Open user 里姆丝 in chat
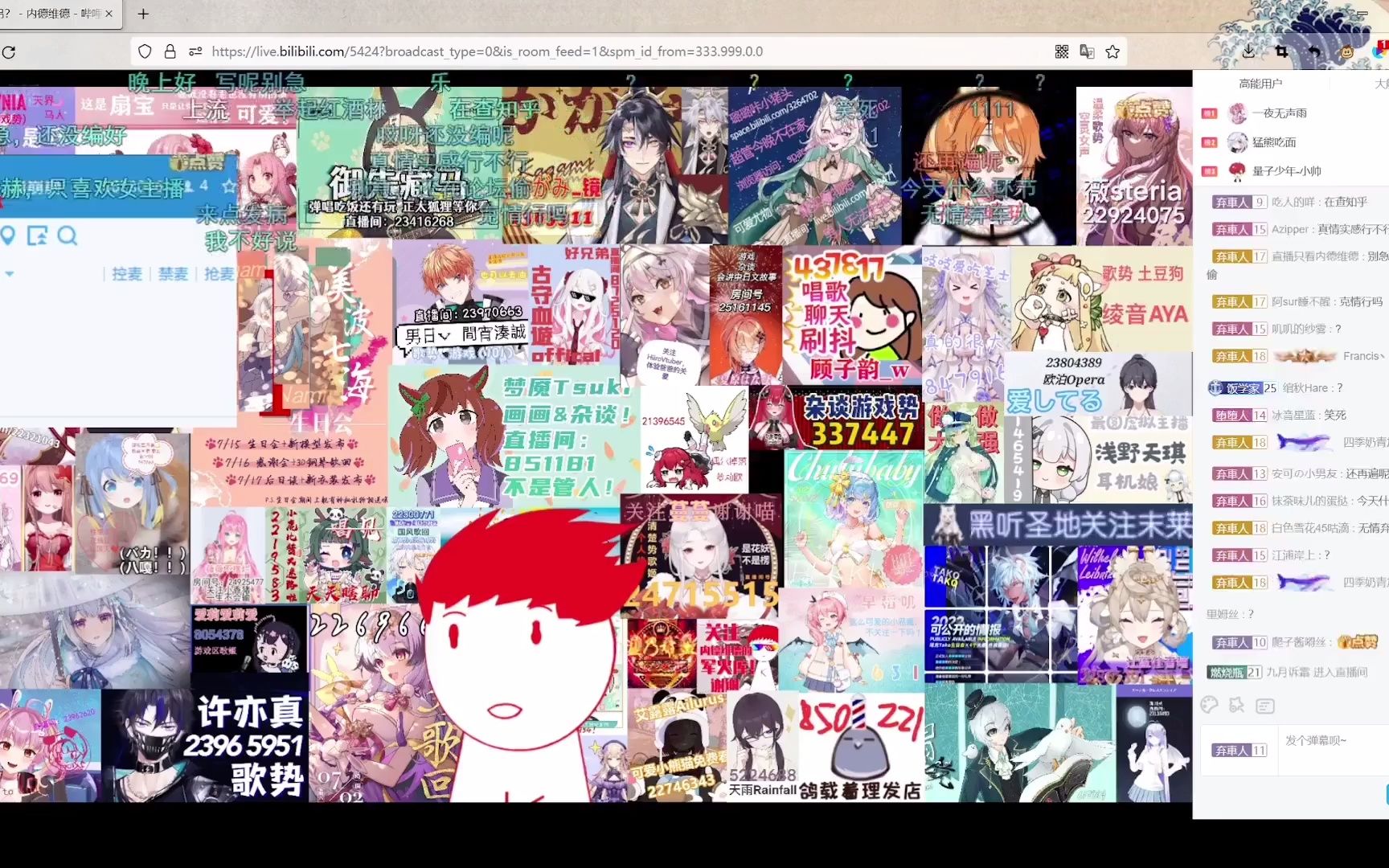 (x=1223, y=615)
